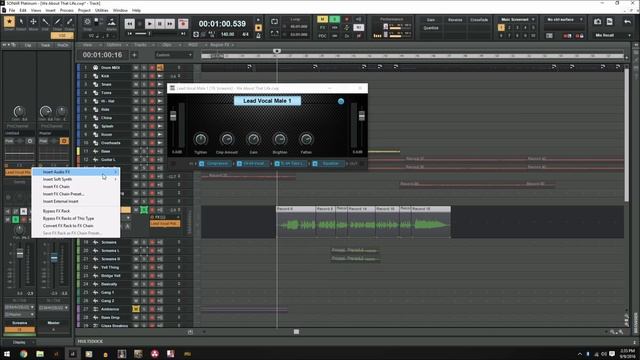Toggle input echo on Drum MIX track
Image resolution: width=640 pixels, height=360 pixels.
(160, 68)
